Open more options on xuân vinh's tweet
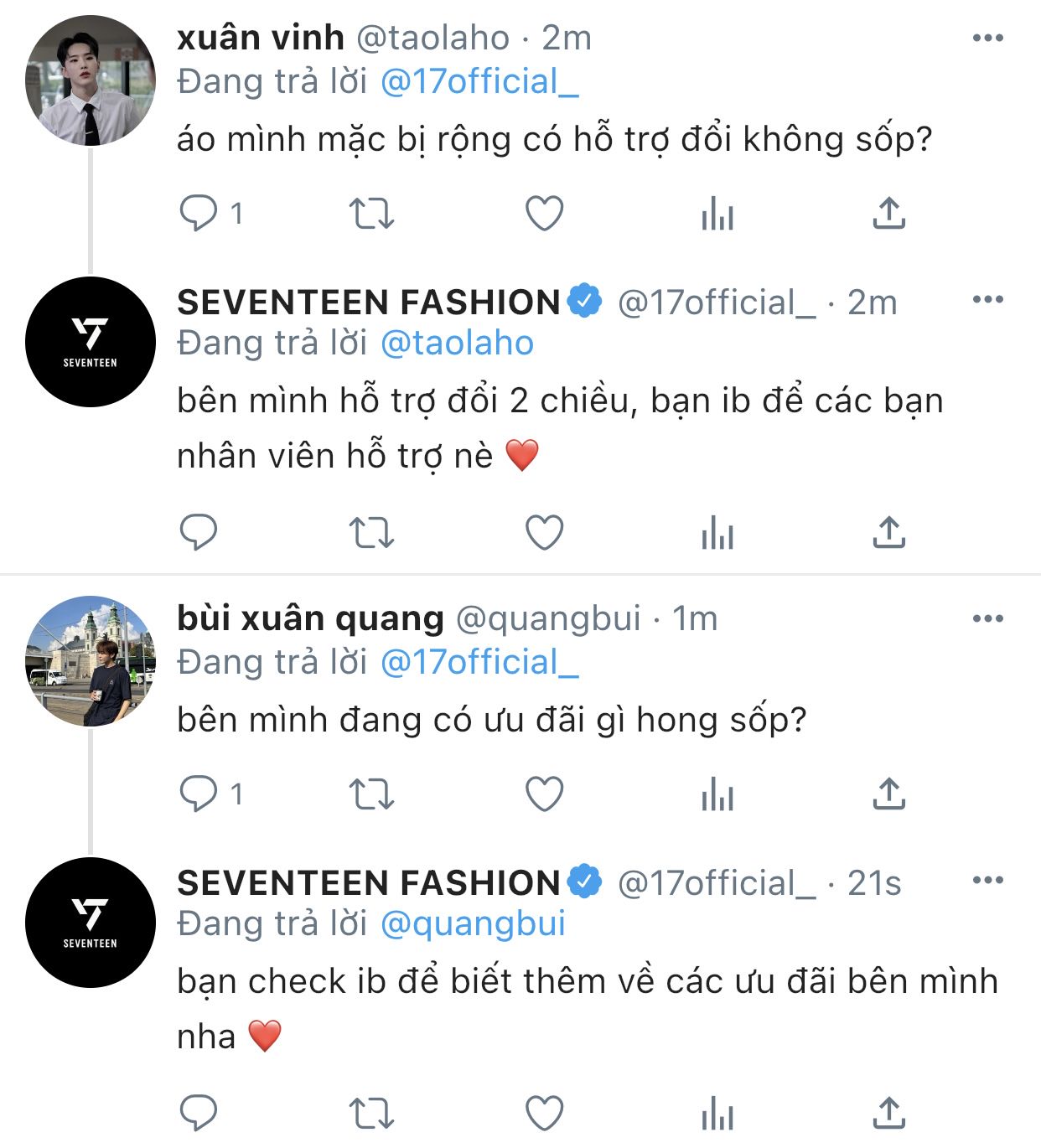The image size is (1041, 1148). (x=987, y=38)
